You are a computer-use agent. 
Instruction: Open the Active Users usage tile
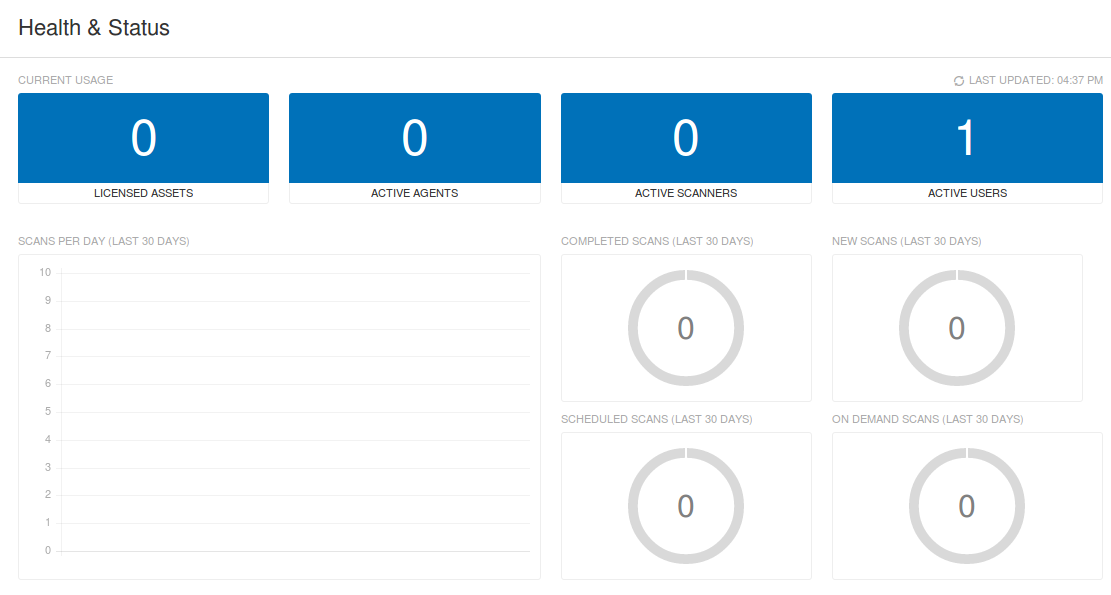(967, 148)
